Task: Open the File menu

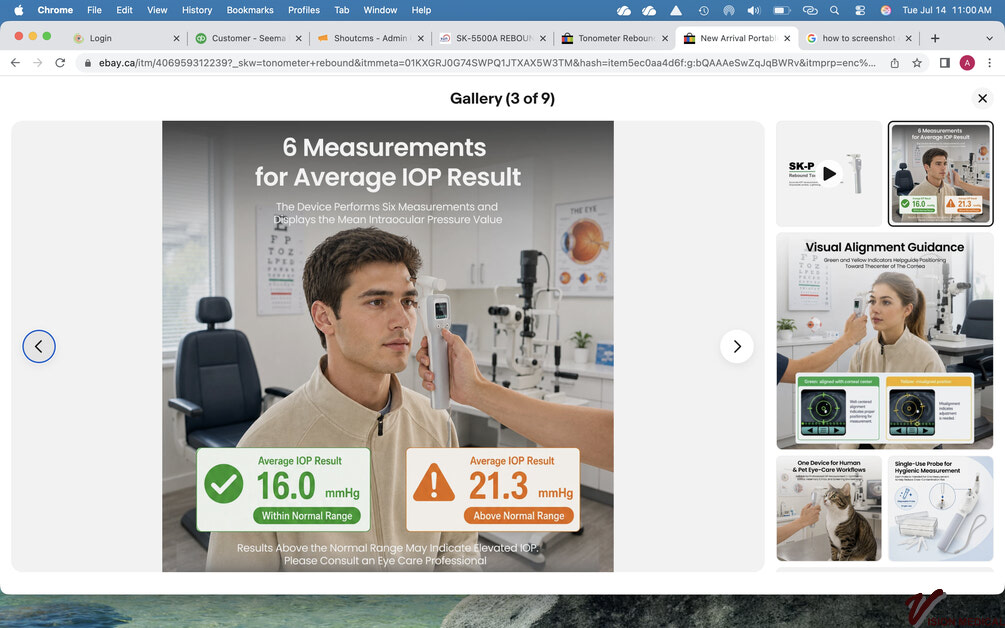Action: pos(94,10)
